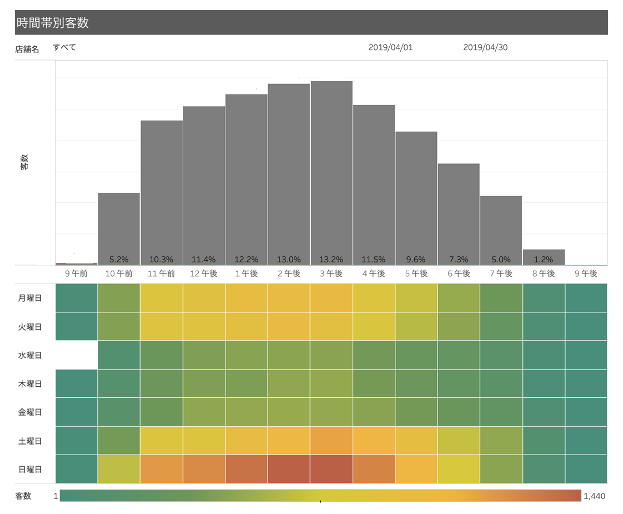Select the 土曜日 heatmap cell at 4午後
Image resolution: width=623 pixels, height=514 pixels.
pyautogui.click(x=374, y=442)
